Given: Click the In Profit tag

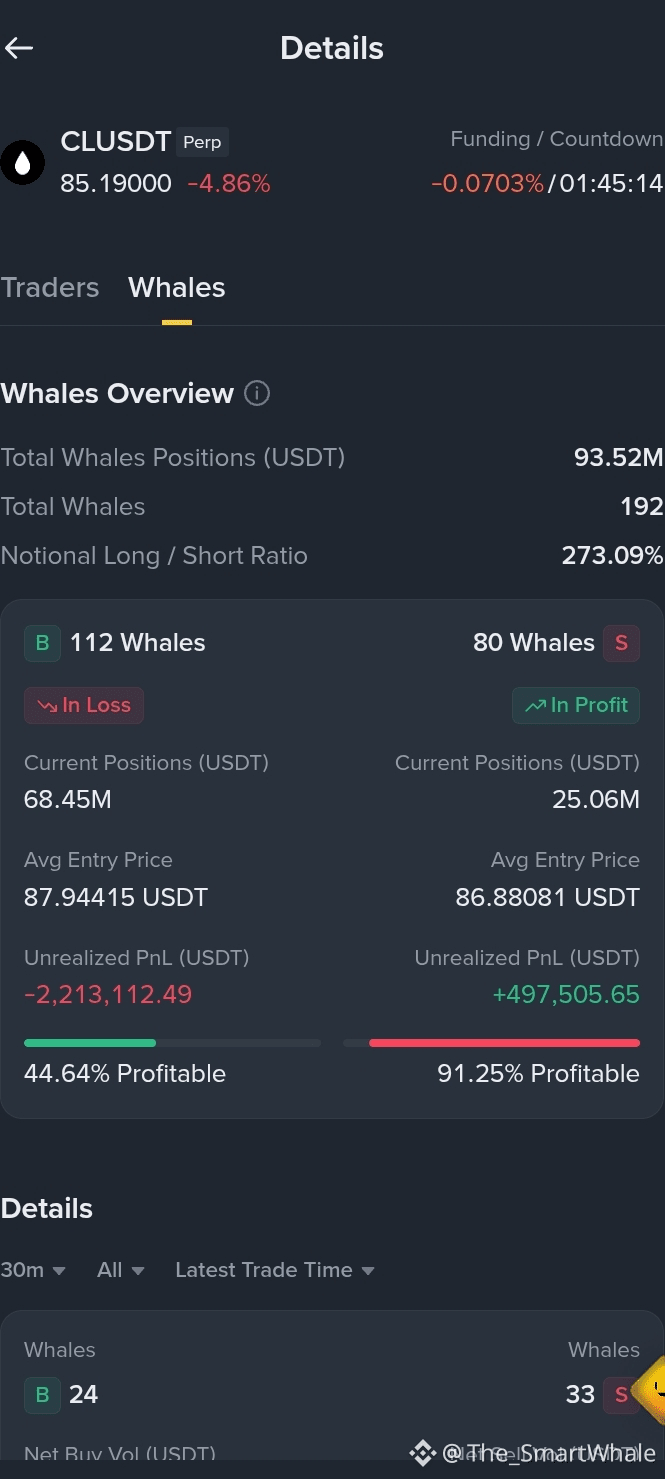Looking at the screenshot, I should pyautogui.click(x=576, y=705).
